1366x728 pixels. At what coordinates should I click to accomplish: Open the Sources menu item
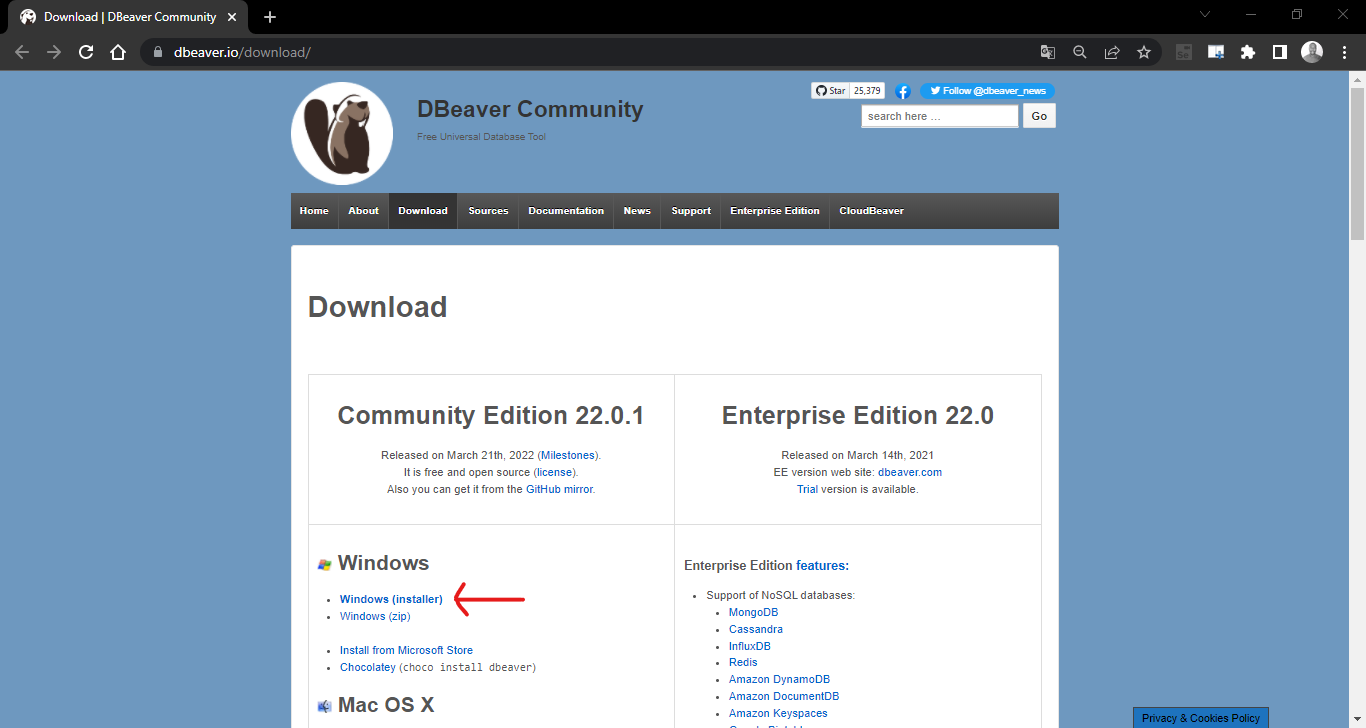pos(488,211)
